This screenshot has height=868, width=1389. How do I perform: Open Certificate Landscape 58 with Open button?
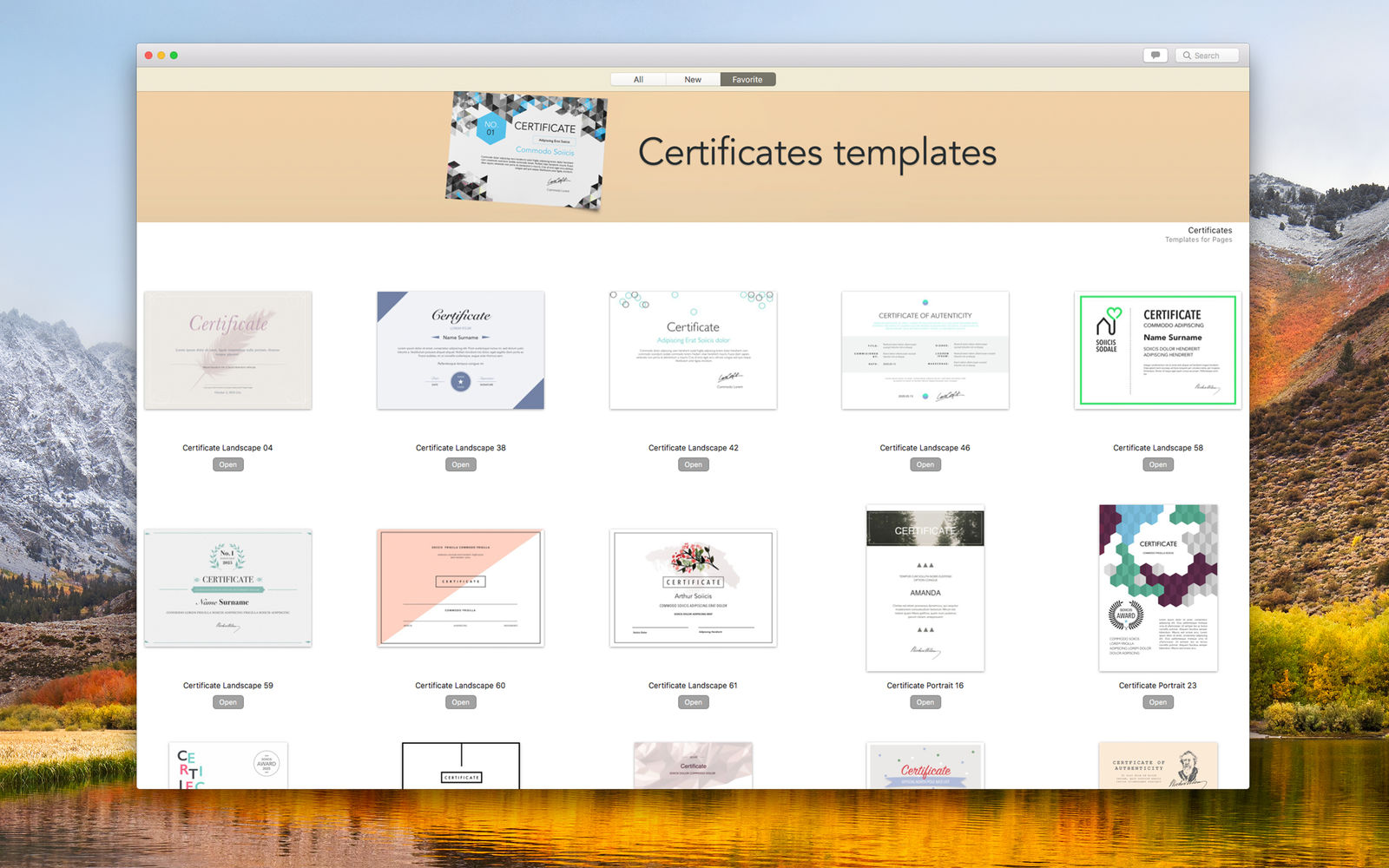click(1158, 464)
